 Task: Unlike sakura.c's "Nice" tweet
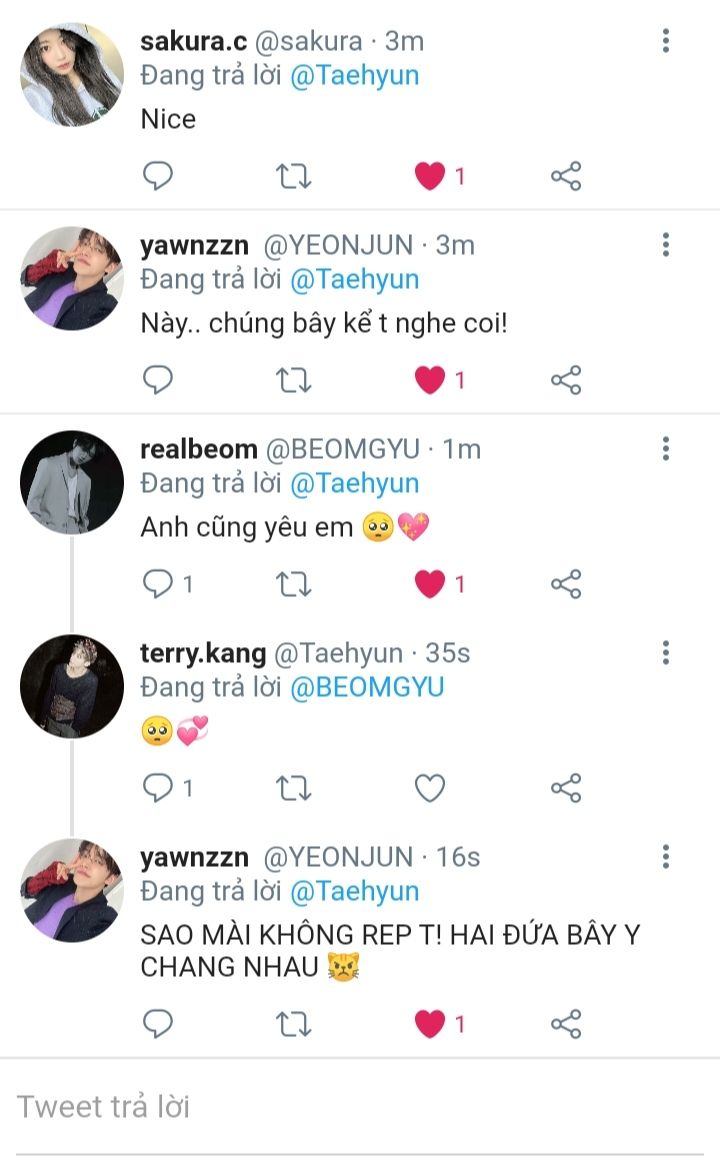point(430,177)
